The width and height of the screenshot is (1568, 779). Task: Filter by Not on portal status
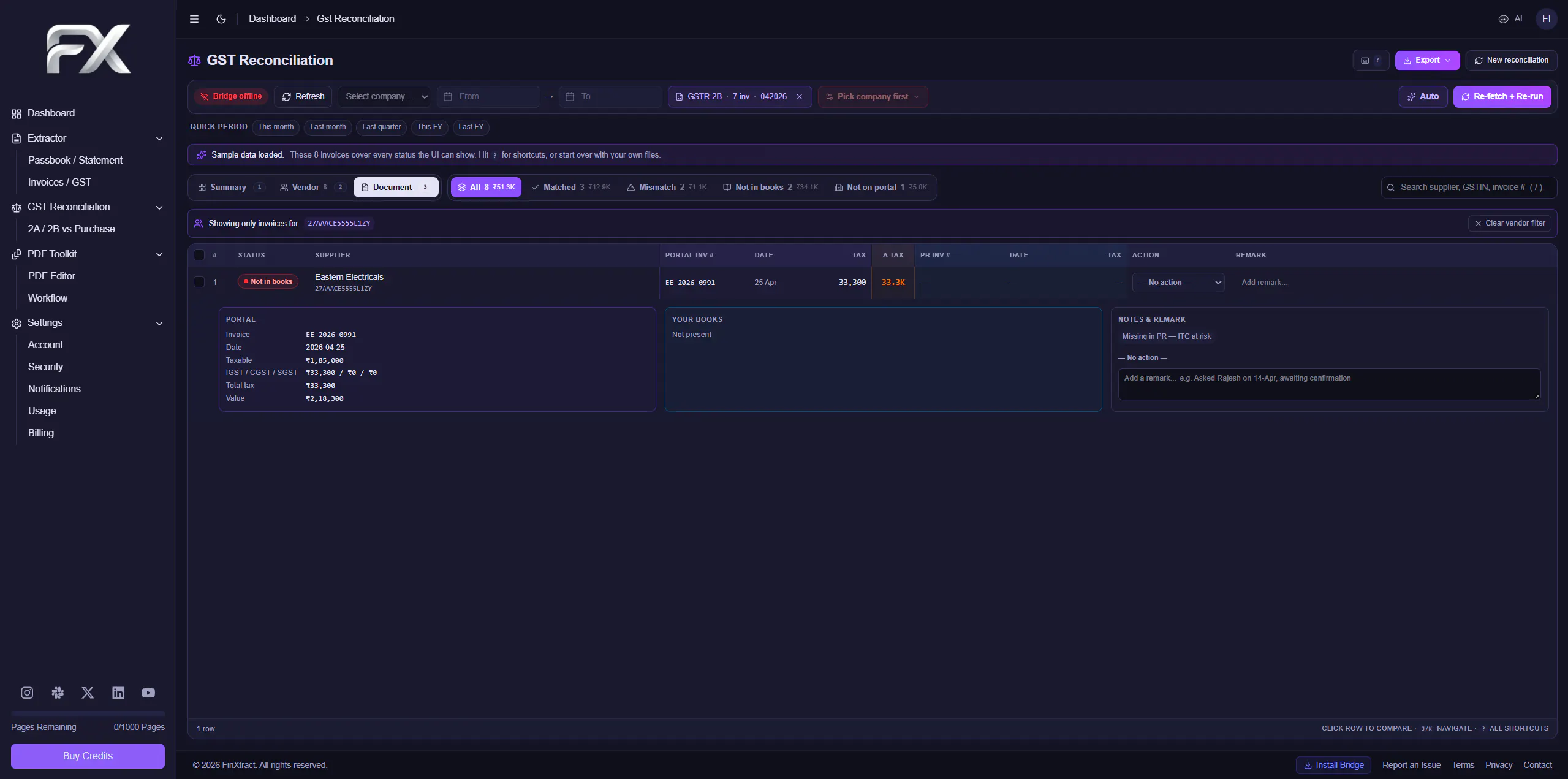(881, 188)
